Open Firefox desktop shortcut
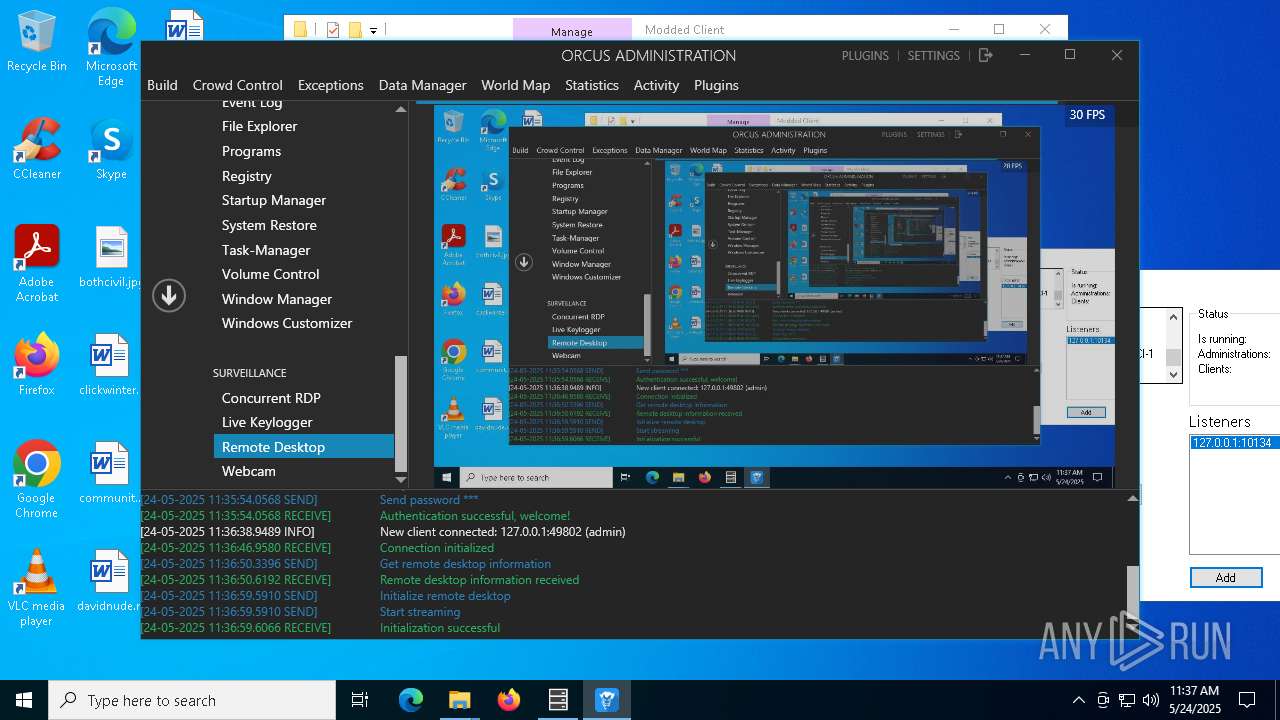1280x720 pixels. click(x=37, y=365)
